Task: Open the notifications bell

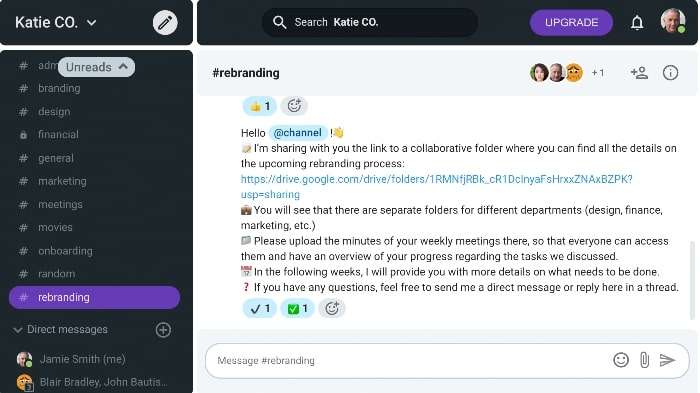Action: (637, 22)
